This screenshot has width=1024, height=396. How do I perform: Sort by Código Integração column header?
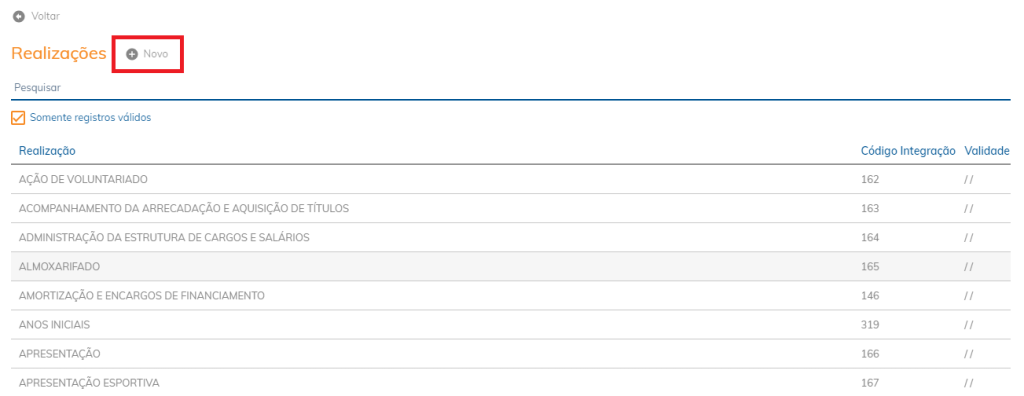[908, 151]
